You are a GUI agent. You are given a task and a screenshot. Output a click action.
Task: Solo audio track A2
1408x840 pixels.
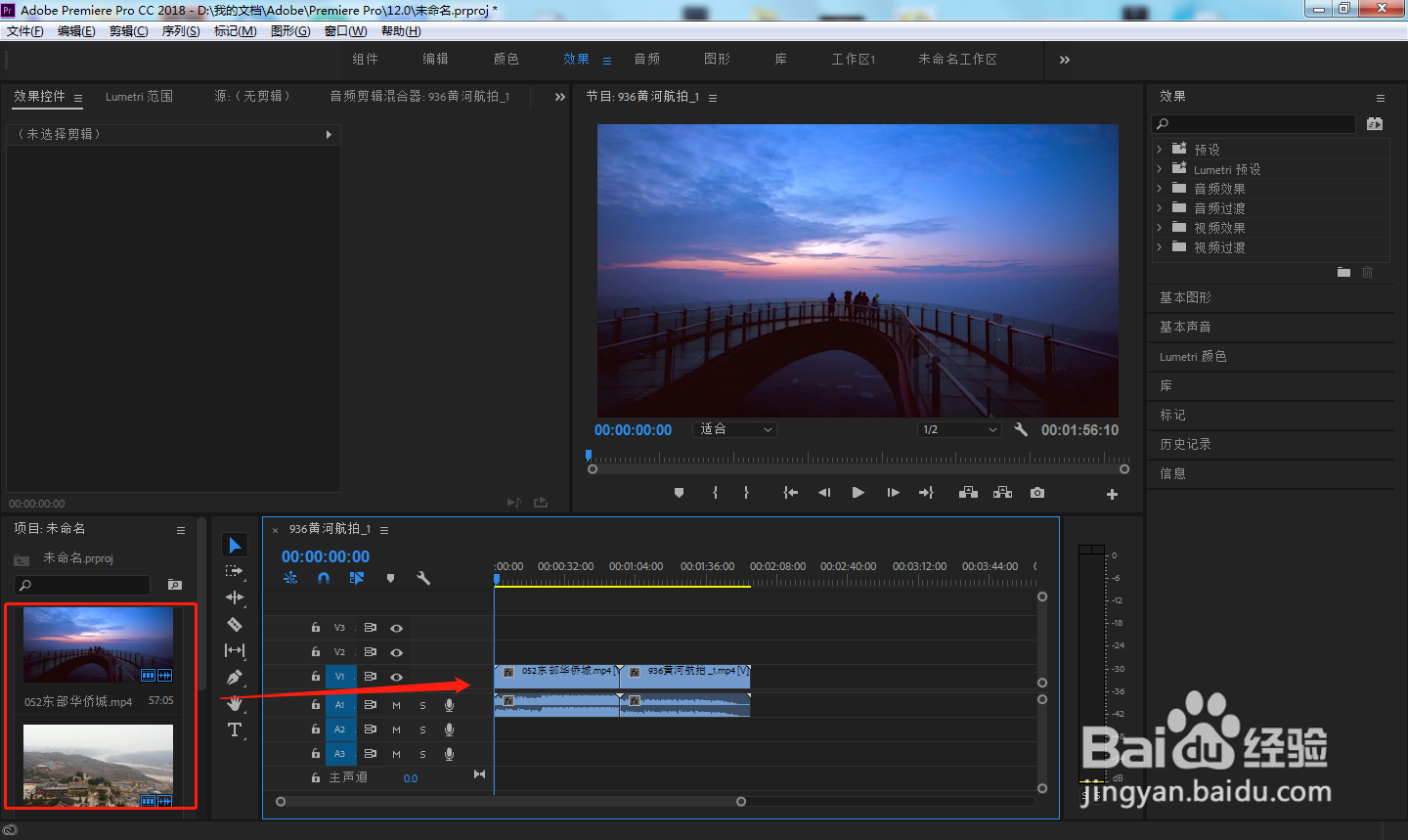(x=422, y=729)
